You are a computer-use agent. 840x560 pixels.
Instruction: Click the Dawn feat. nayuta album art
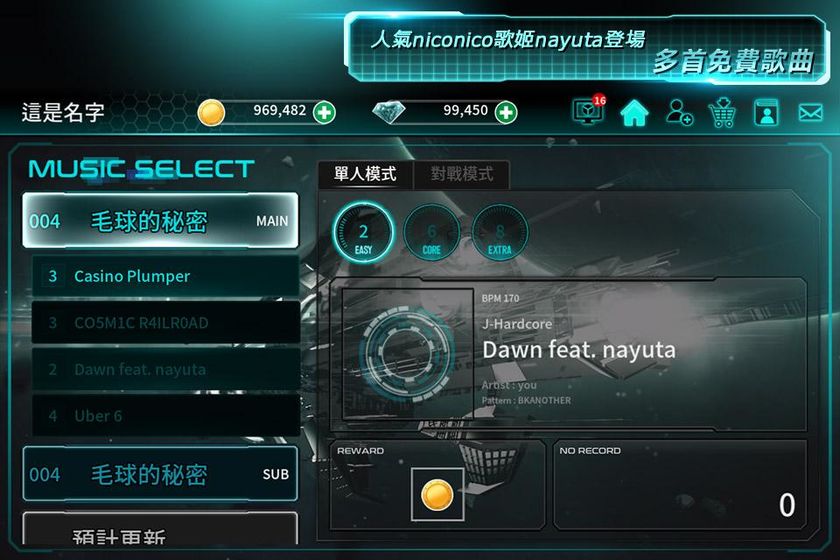(x=408, y=354)
